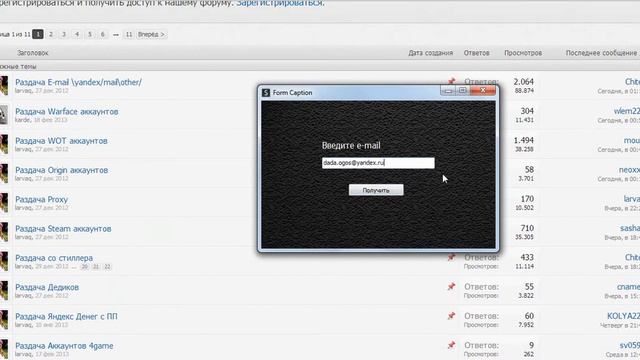Sort by Последнее сообщение column
Viewport: 640px width, 360px height.
click(x=602, y=53)
